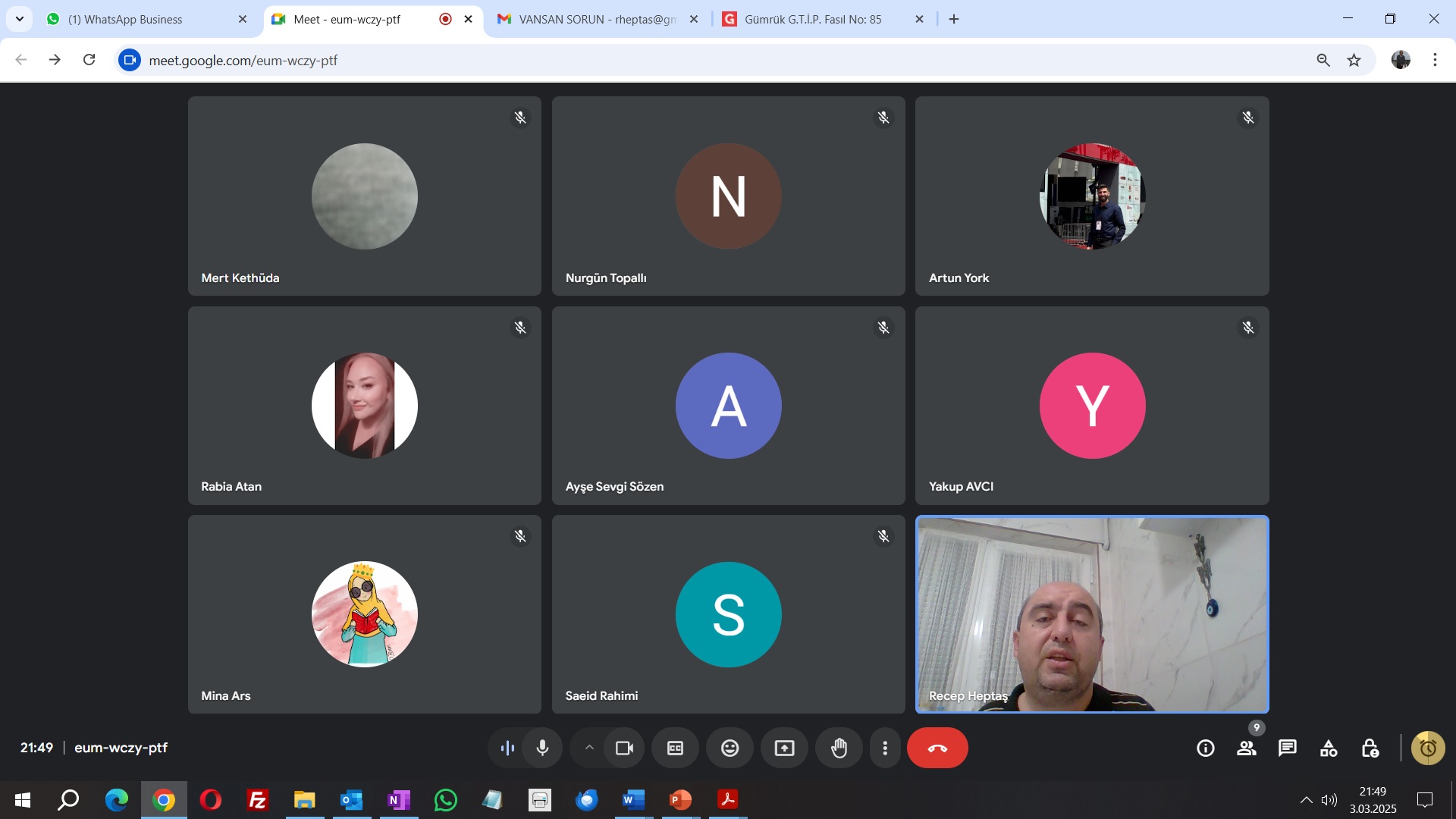1456x819 pixels.
Task: Select Saeid Rahimi's teal S avatar
Action: [729, 614]
